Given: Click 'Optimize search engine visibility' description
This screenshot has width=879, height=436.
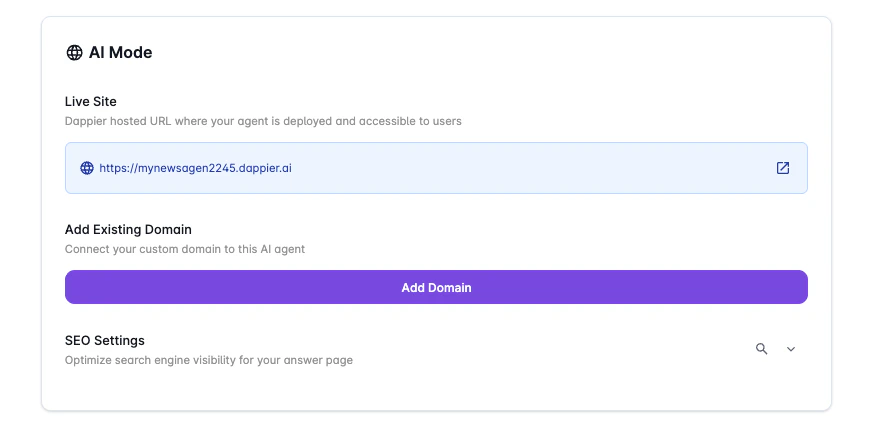Looking at the screenshot, I should pyautogui.click(x=209, y=360).
